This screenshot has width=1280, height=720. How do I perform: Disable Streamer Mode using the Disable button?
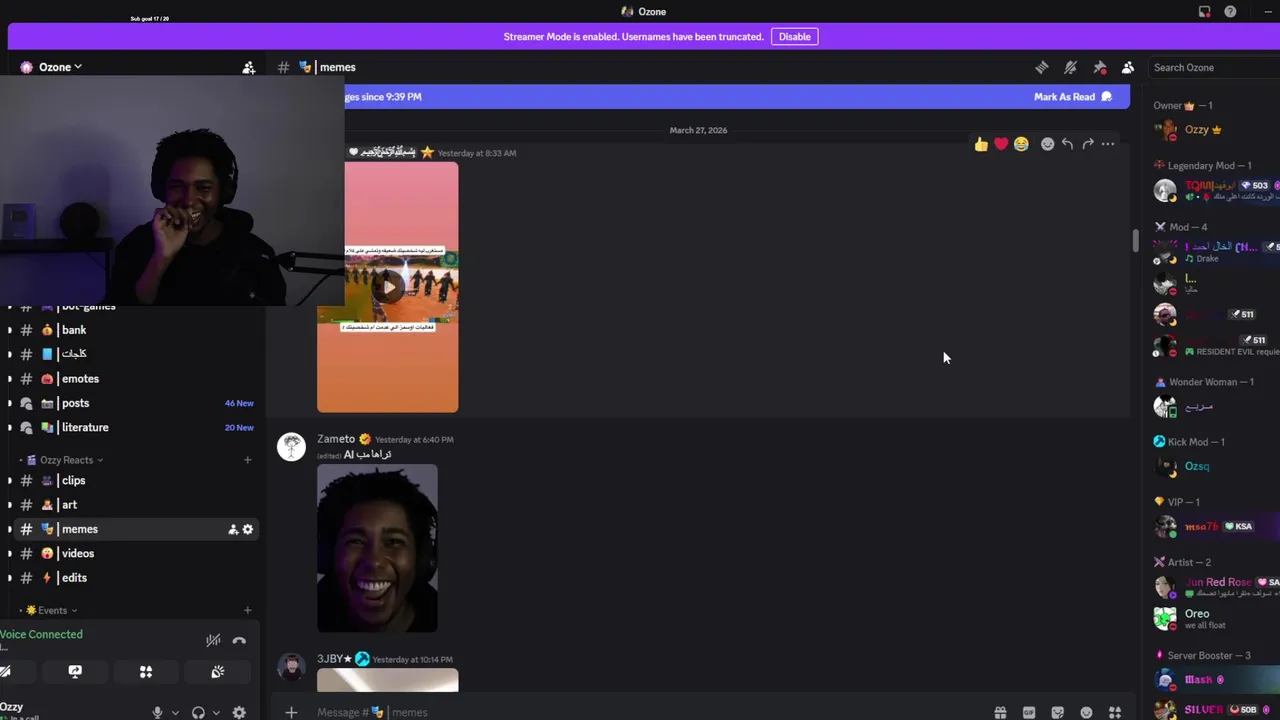[x=795, y=37]
